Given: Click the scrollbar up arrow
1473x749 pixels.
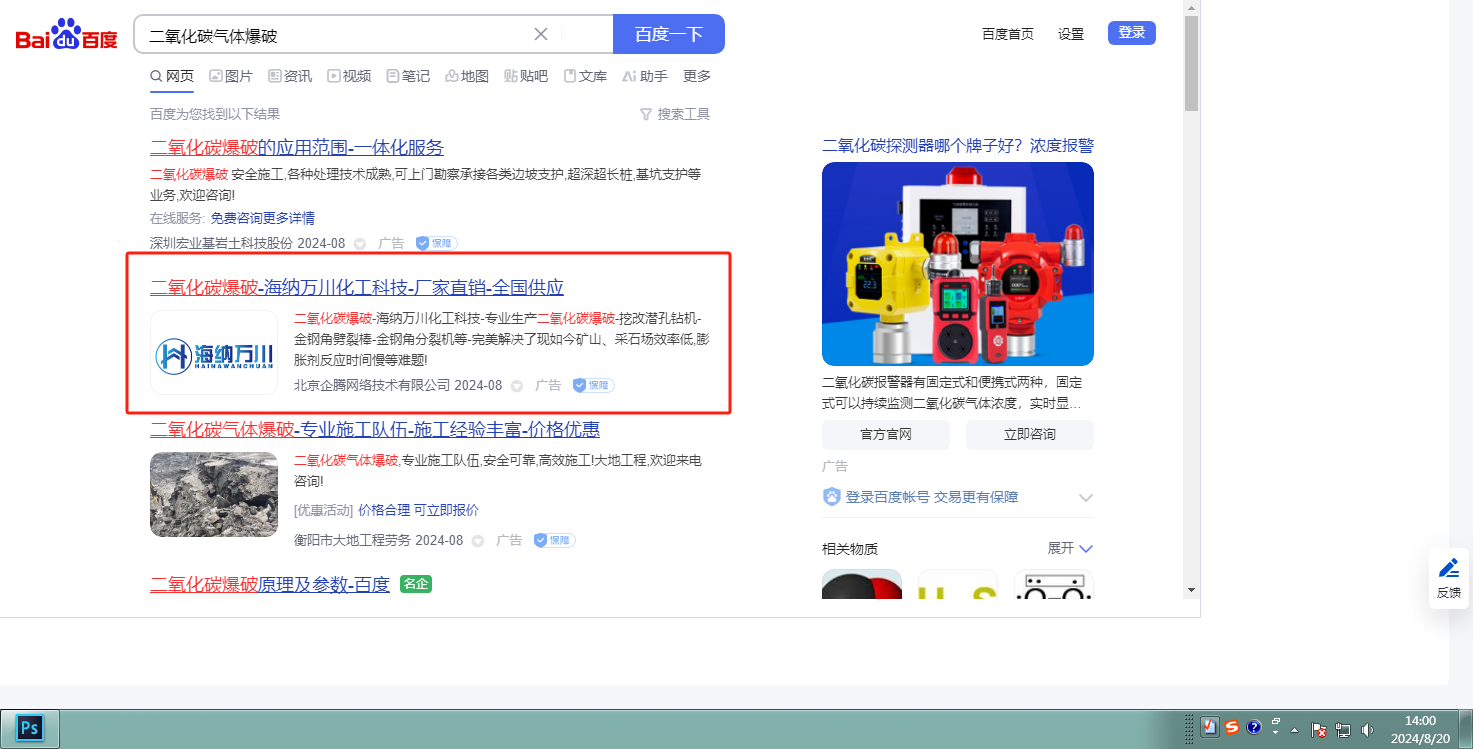Looking at the screenshot, I should (1192, 8).
